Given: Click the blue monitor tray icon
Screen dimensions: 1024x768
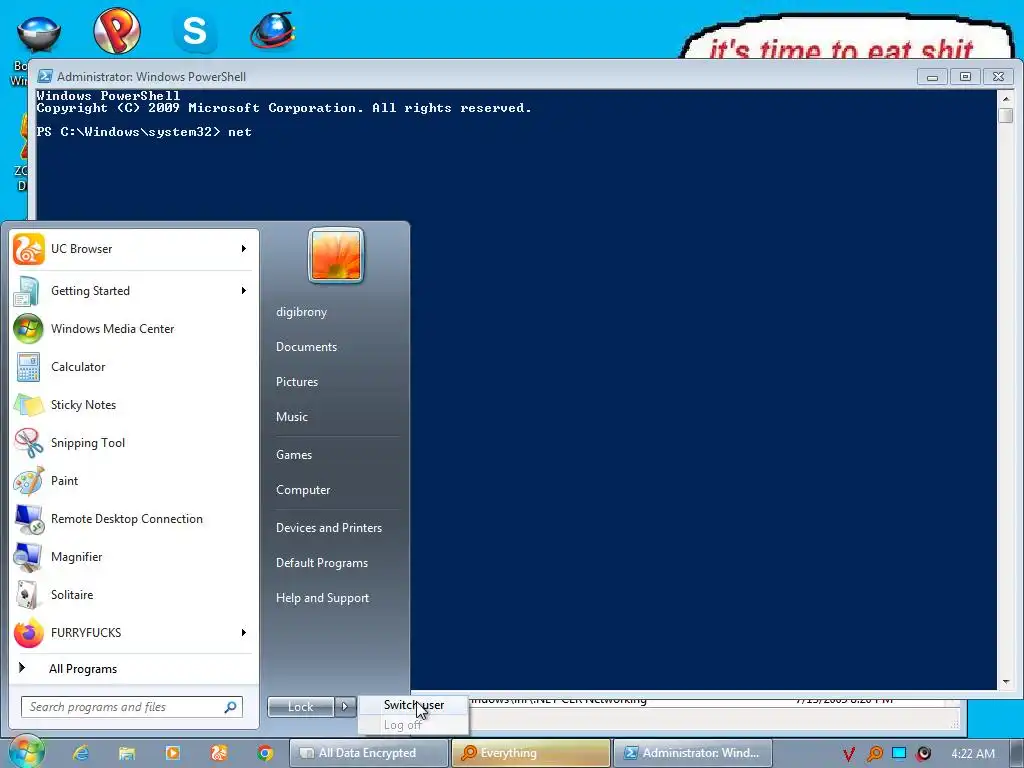Looking at the screenshot, I should pos(899,754).
